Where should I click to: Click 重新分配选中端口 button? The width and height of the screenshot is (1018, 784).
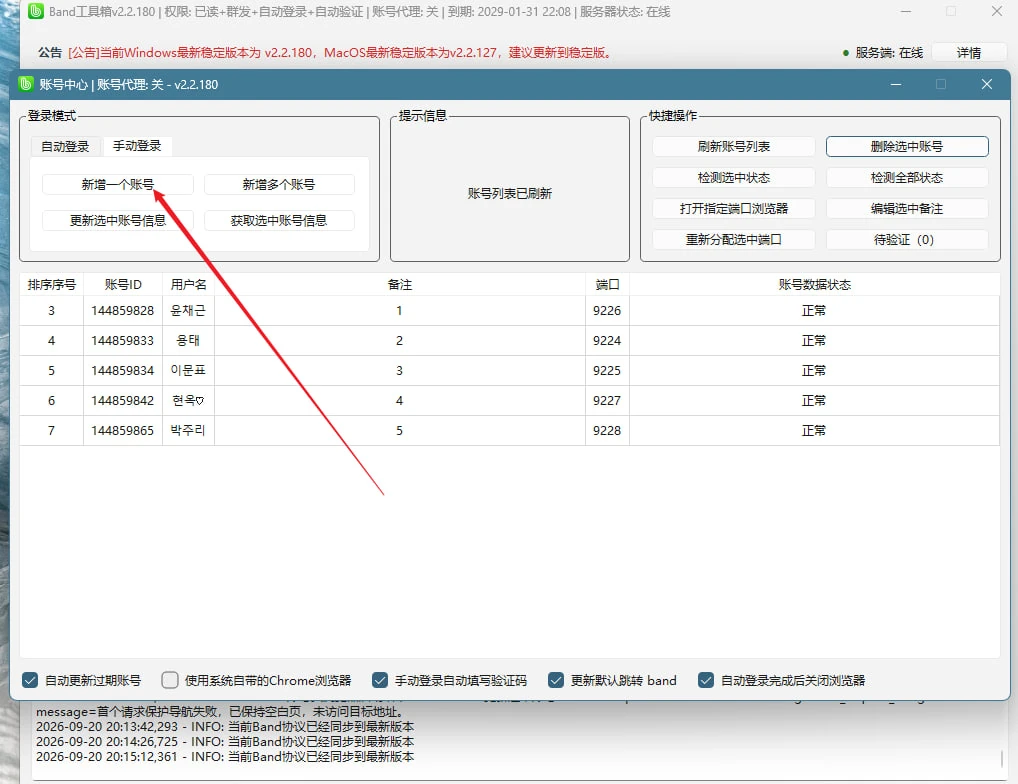[x=734, y=240]
